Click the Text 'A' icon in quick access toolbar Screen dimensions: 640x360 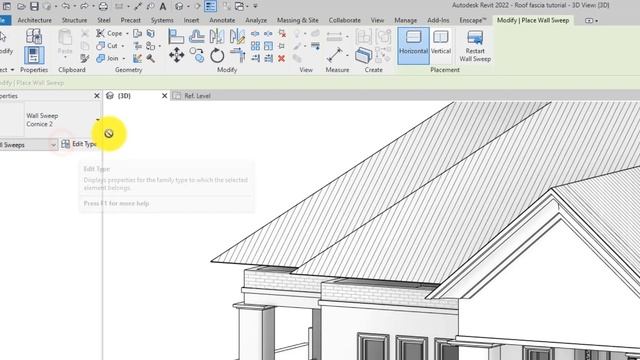pyautogui.click(x=163, y=7)
